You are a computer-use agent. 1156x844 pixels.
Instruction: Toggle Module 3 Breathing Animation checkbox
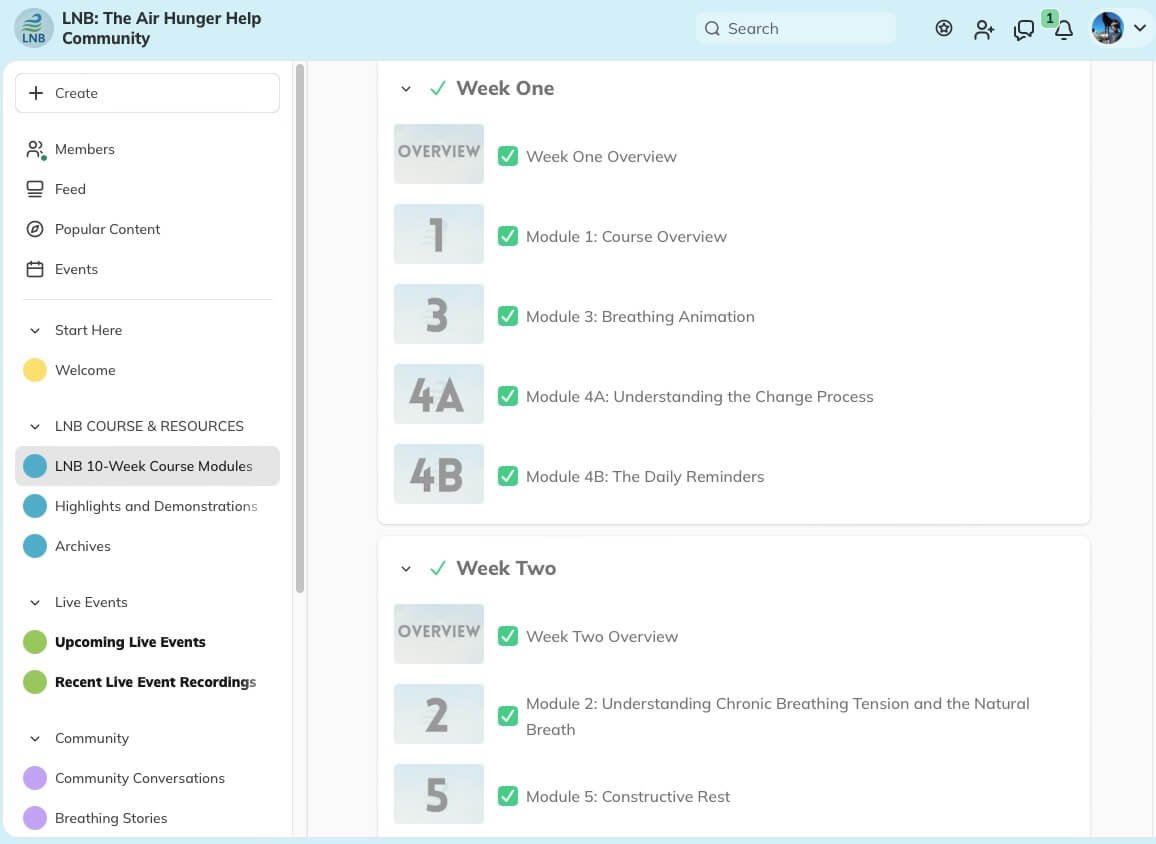point(507,316)
